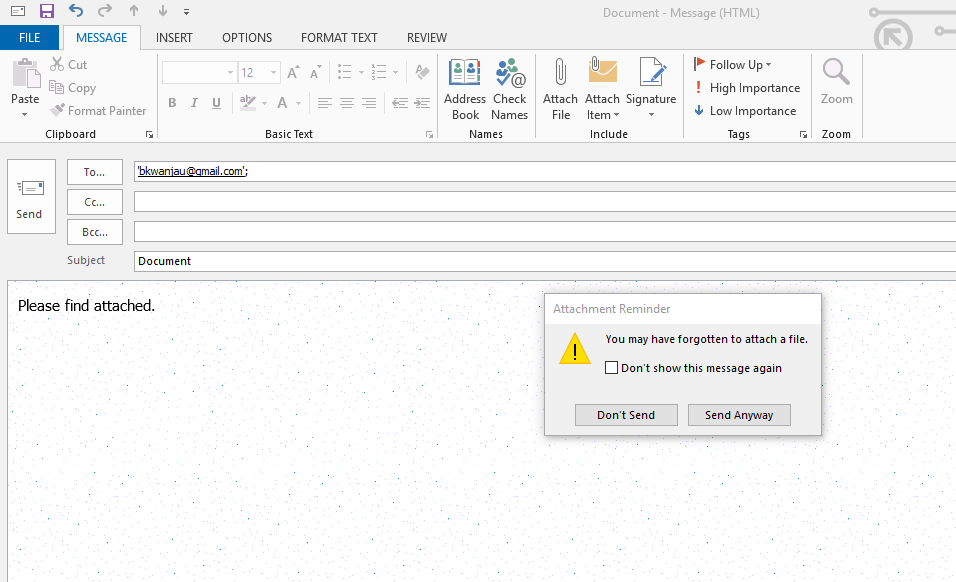Viewport: 956px width, 582px height.
Task: Click the Bcc... button
Action: 95,232
